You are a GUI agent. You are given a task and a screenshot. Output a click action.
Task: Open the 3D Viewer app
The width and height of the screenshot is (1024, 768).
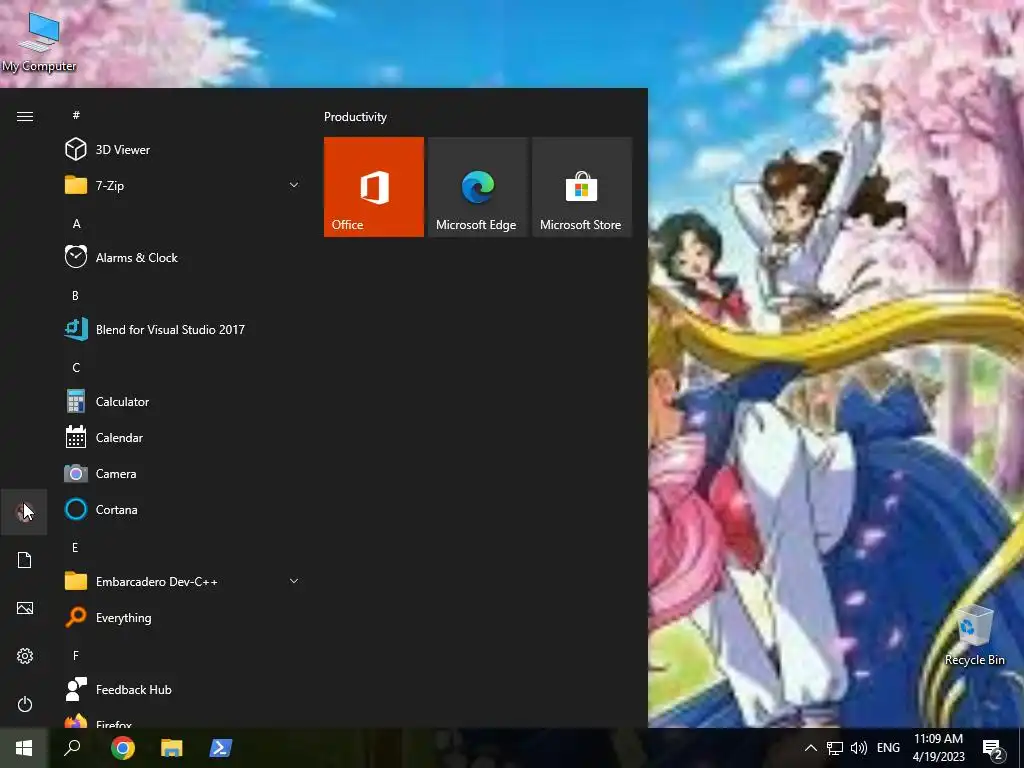coord(182,150)
